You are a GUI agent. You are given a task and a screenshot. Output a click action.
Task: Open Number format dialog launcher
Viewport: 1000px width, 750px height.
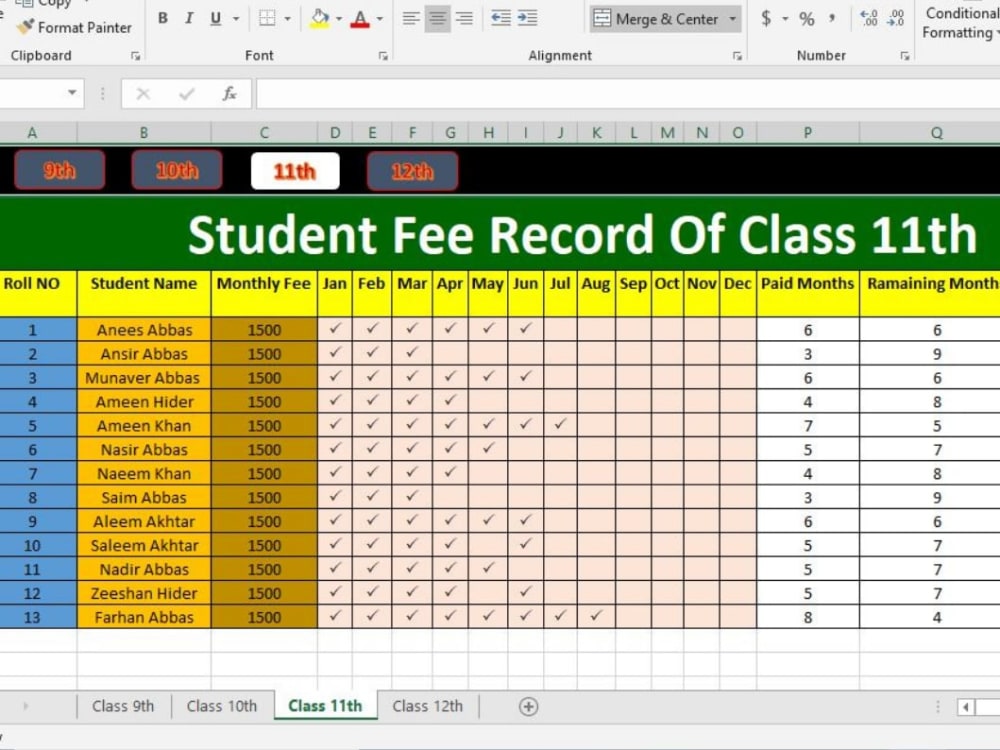(x=904, y=56)
